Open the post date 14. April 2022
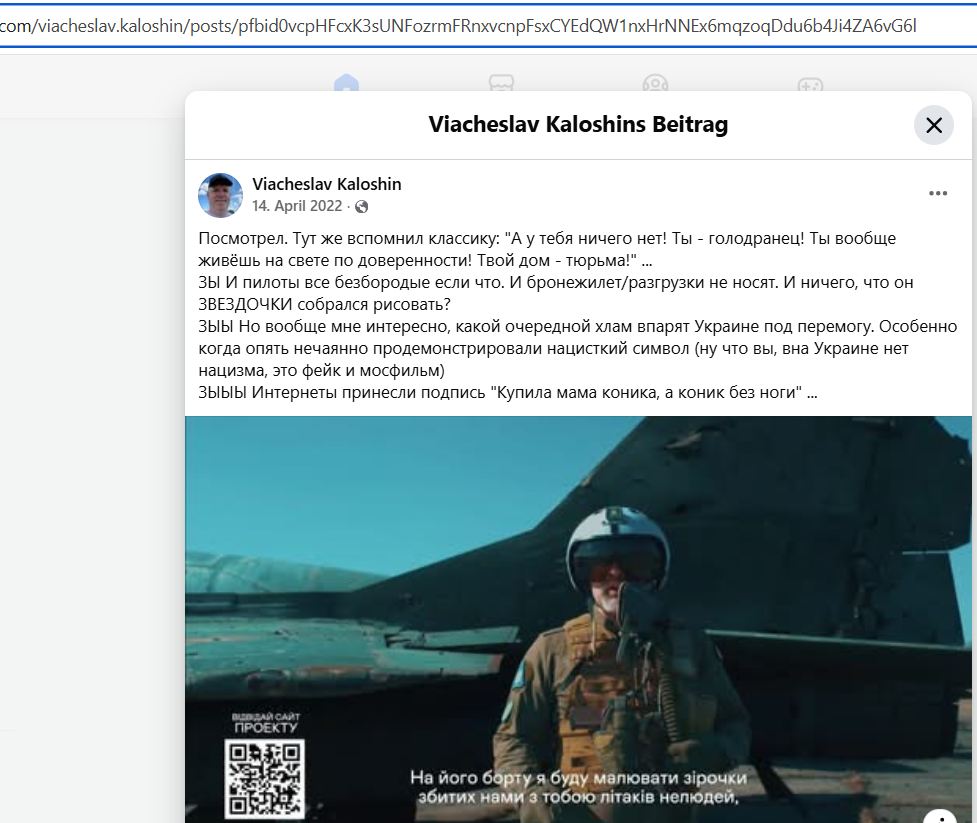 coord(297,207)
